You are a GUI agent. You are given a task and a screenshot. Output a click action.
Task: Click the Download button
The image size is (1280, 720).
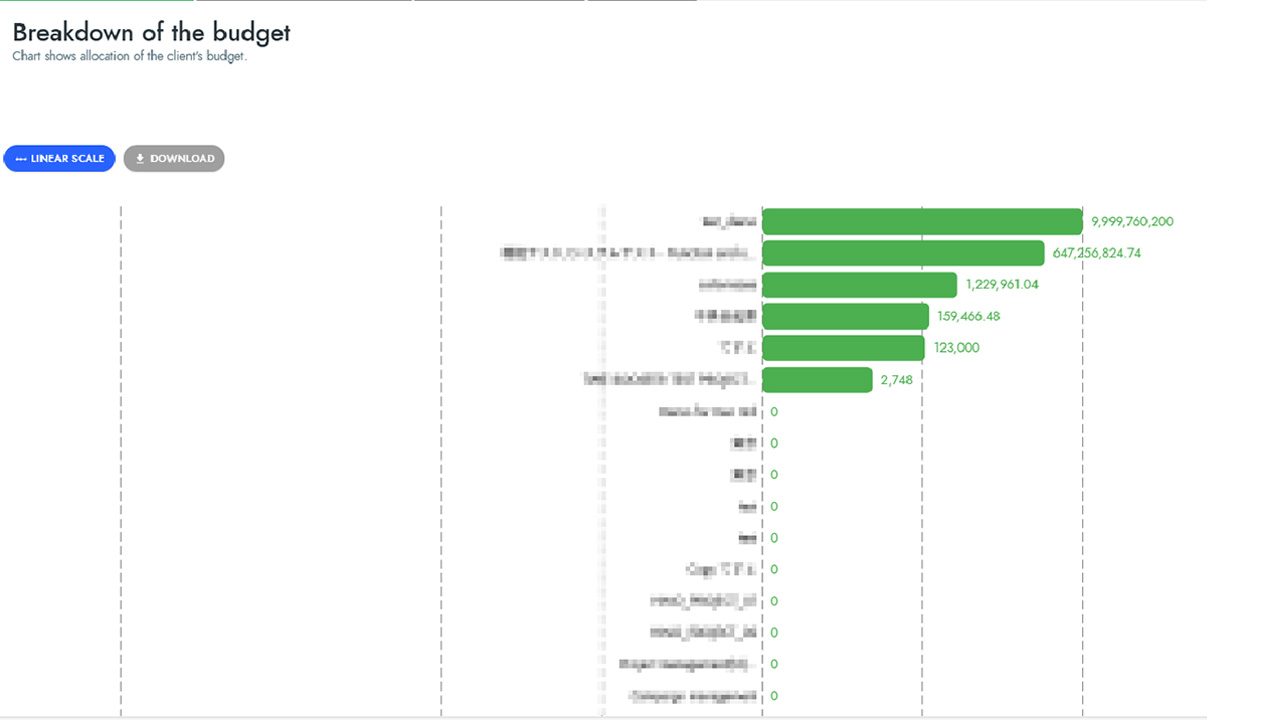174,158
